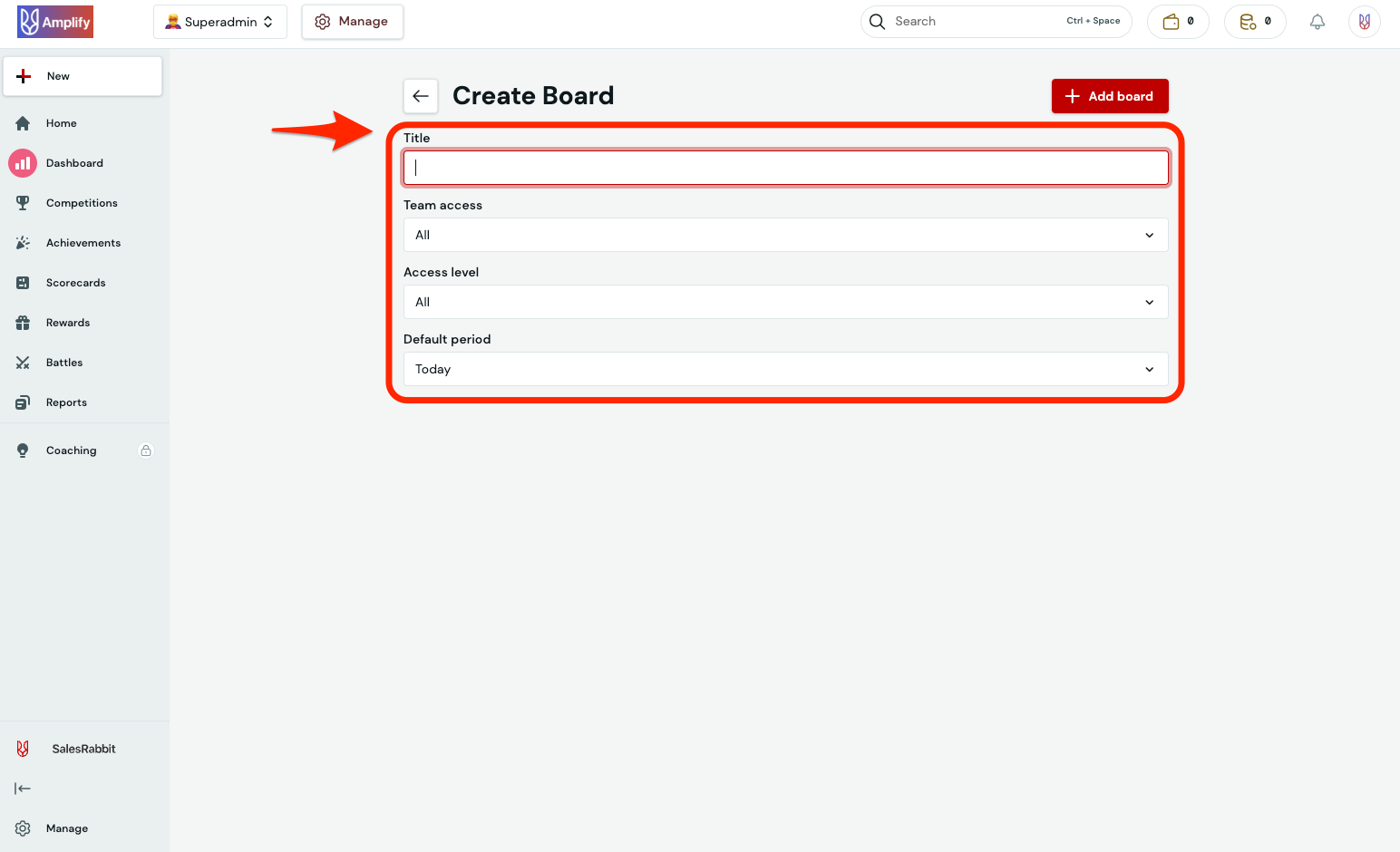This screenshot has width=1400, height=852.
Task: Open the Home page from the sidebar
Action: (61, 122)
